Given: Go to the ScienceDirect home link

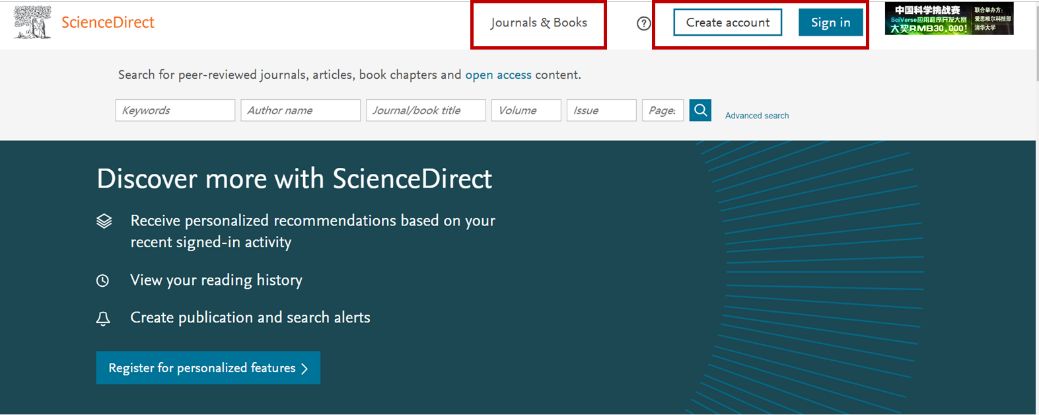Looking at the screenshot, I should [107, 22].
